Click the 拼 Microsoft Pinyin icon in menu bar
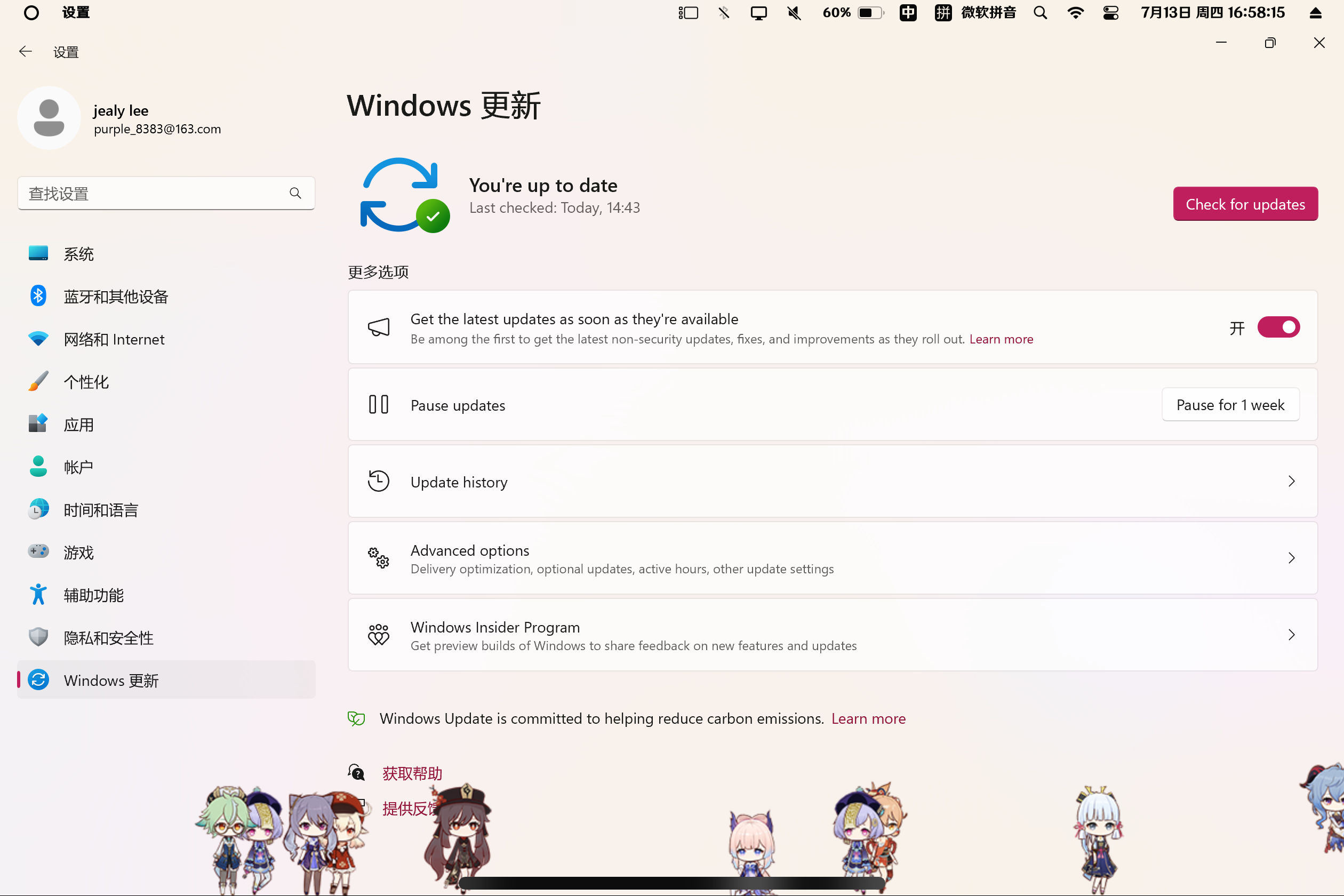The image size is (1344, 896). click(943, 13)
